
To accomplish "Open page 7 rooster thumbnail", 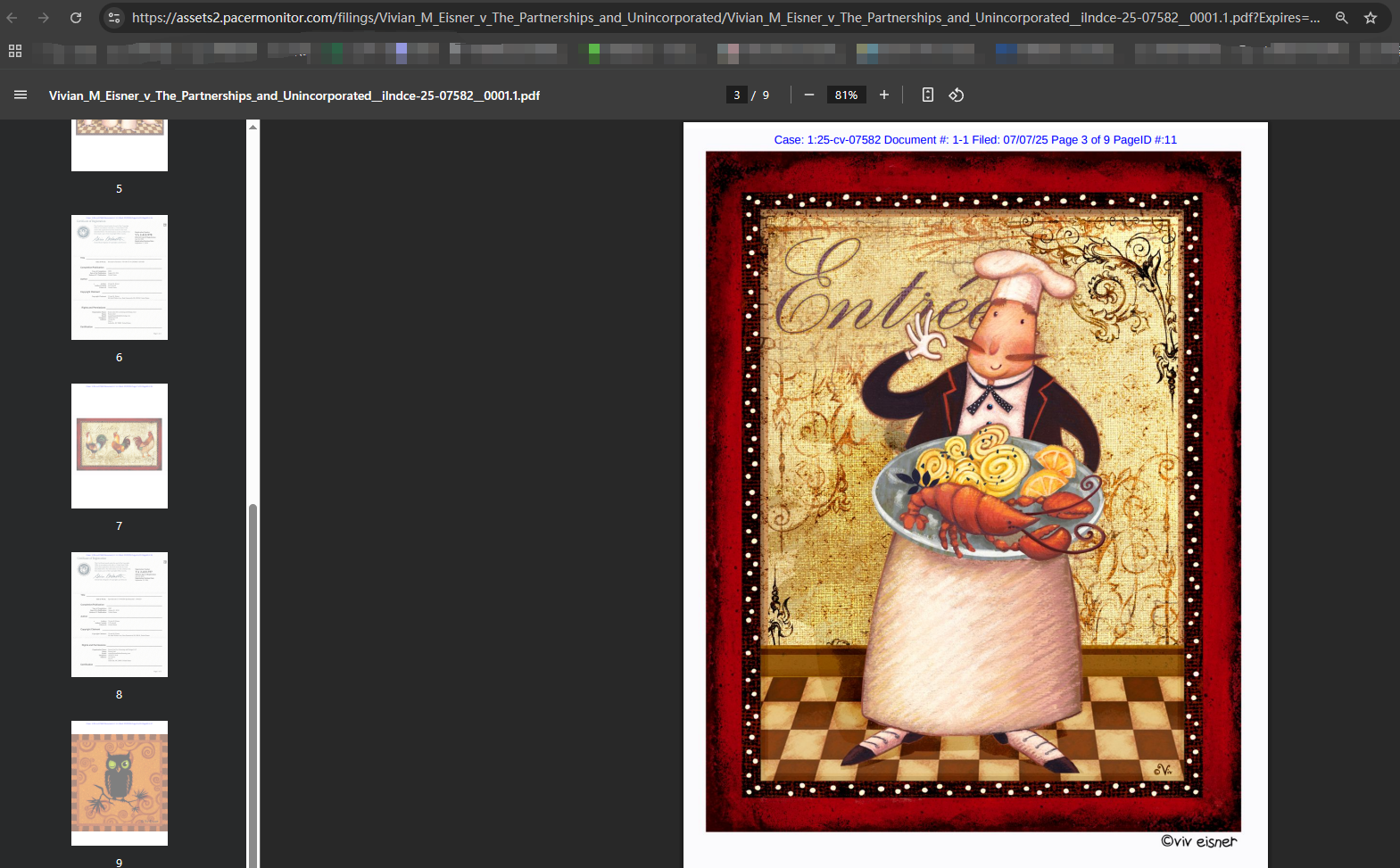I will (120, 445).
